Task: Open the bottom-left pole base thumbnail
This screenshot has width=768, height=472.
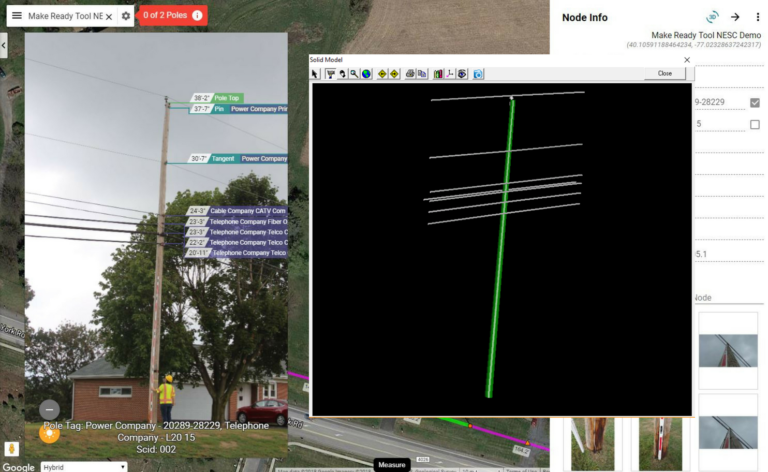Action: (x=593, y=444)
